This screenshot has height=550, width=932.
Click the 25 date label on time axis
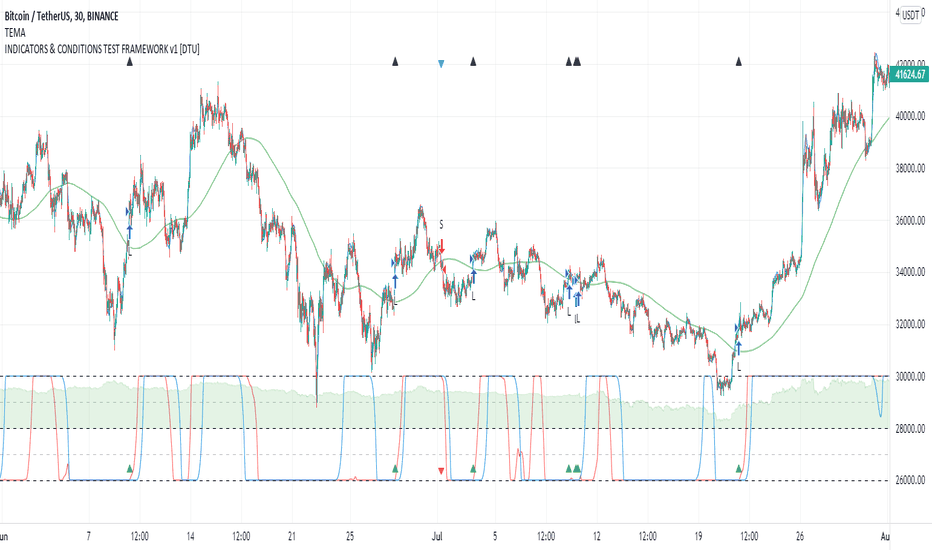tap(350, 536)
